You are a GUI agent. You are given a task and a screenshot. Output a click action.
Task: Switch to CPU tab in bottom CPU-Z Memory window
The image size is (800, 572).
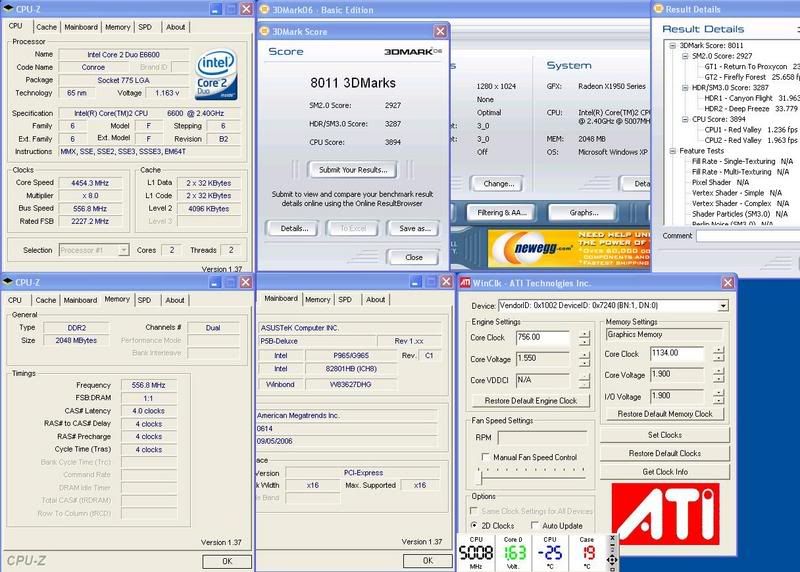point(15,300)
